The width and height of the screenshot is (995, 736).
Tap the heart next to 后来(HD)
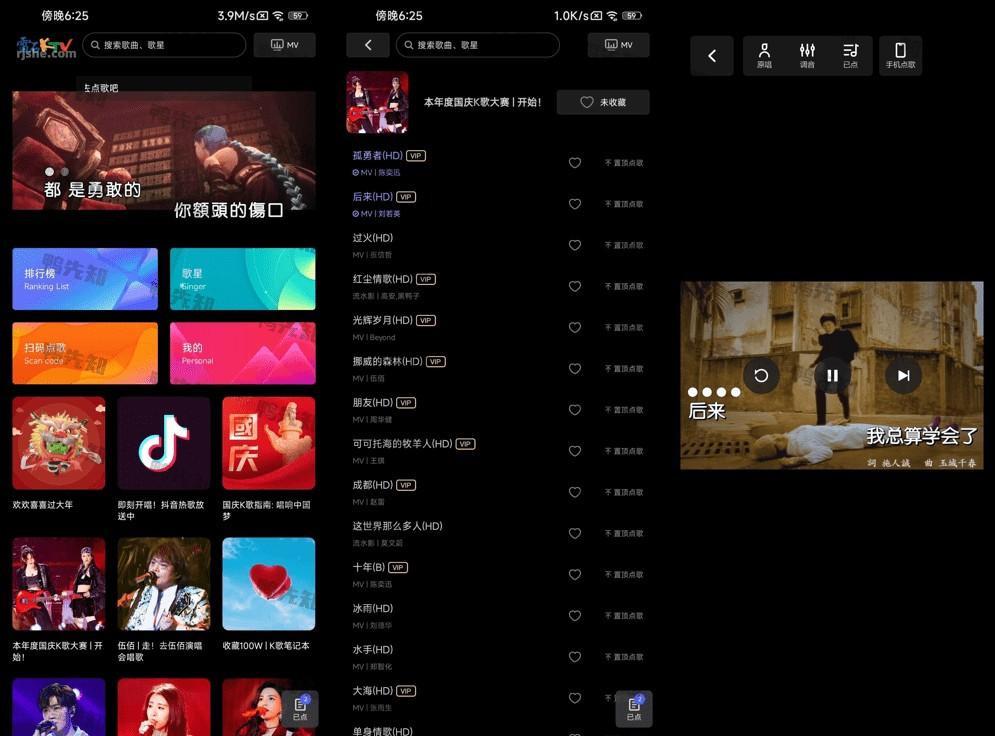(x=575, y=203)
